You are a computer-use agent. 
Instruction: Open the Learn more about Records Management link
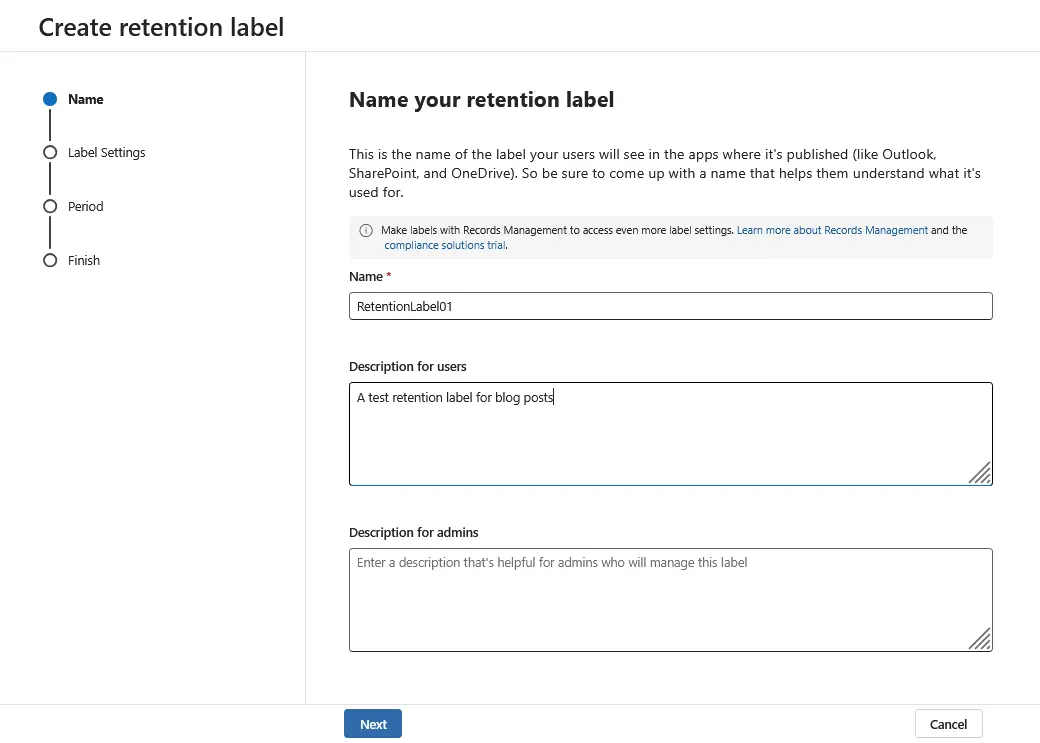click(x=832, y=229)
